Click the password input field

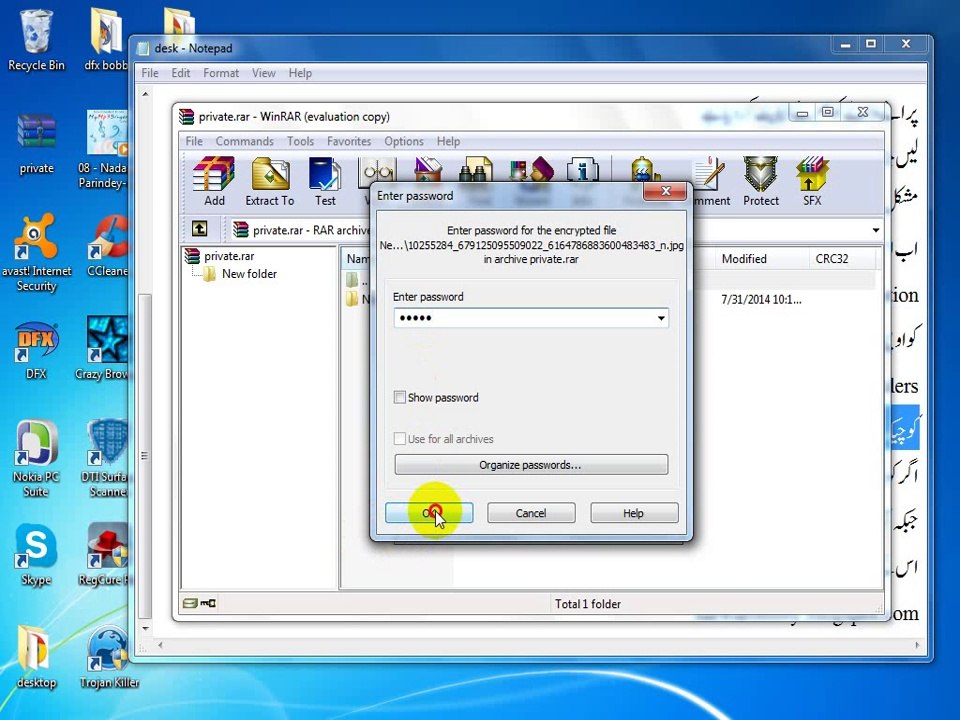531,318
